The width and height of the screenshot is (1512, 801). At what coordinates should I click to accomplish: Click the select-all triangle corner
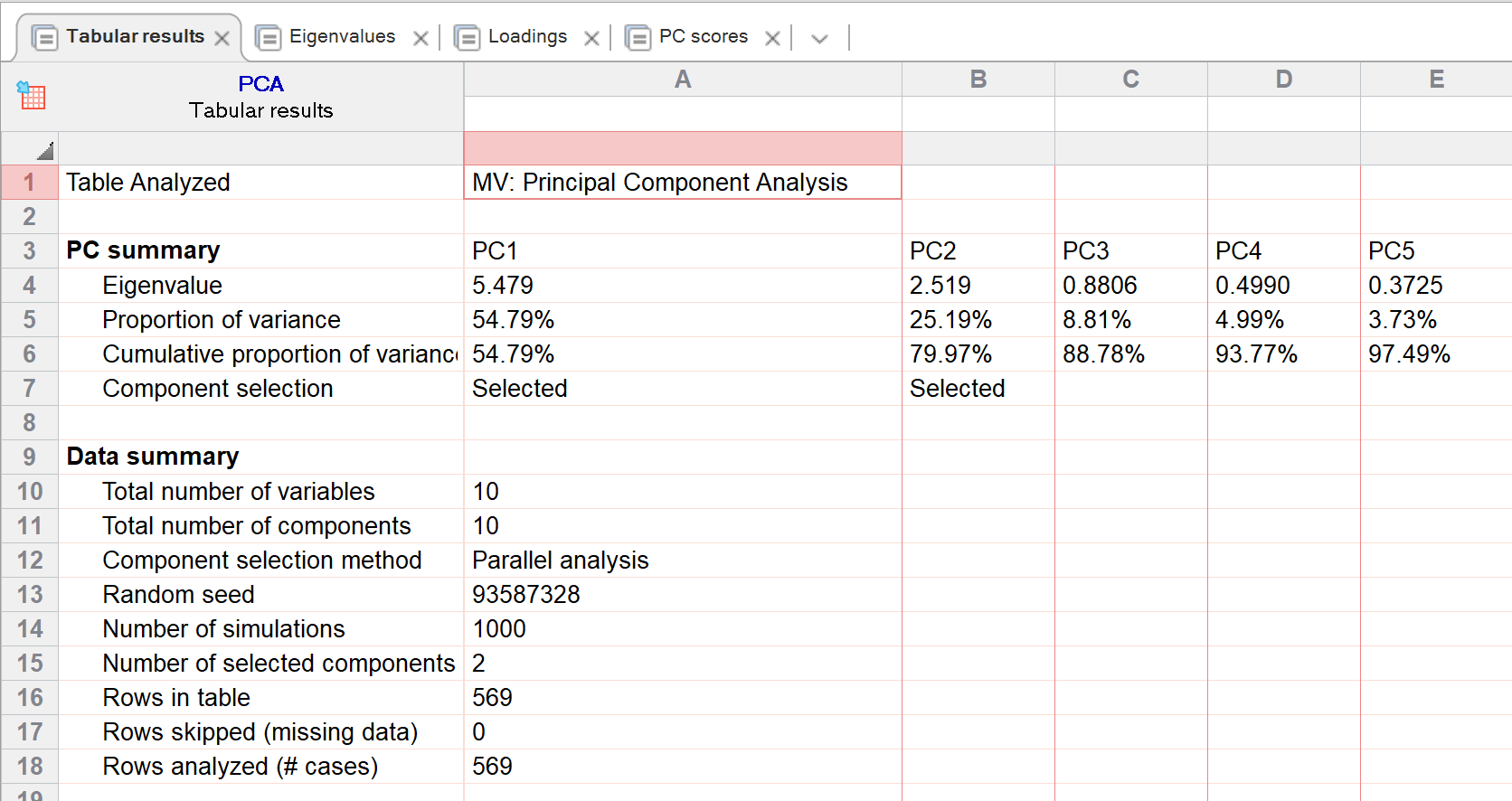pyautogui.click(x=44, y=151)
